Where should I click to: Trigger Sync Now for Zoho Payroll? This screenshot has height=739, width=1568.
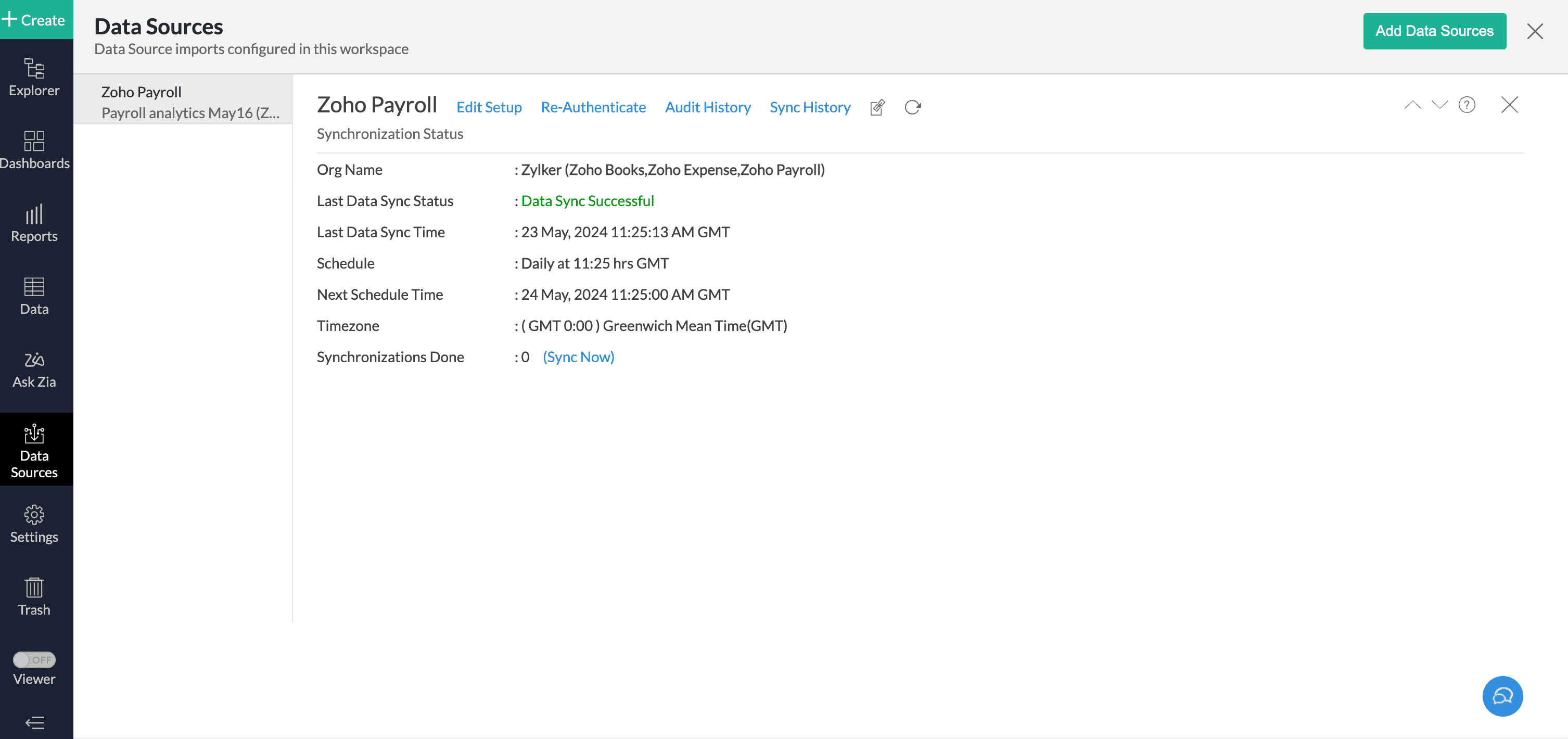pyautogui.click(x=578, y=356)
